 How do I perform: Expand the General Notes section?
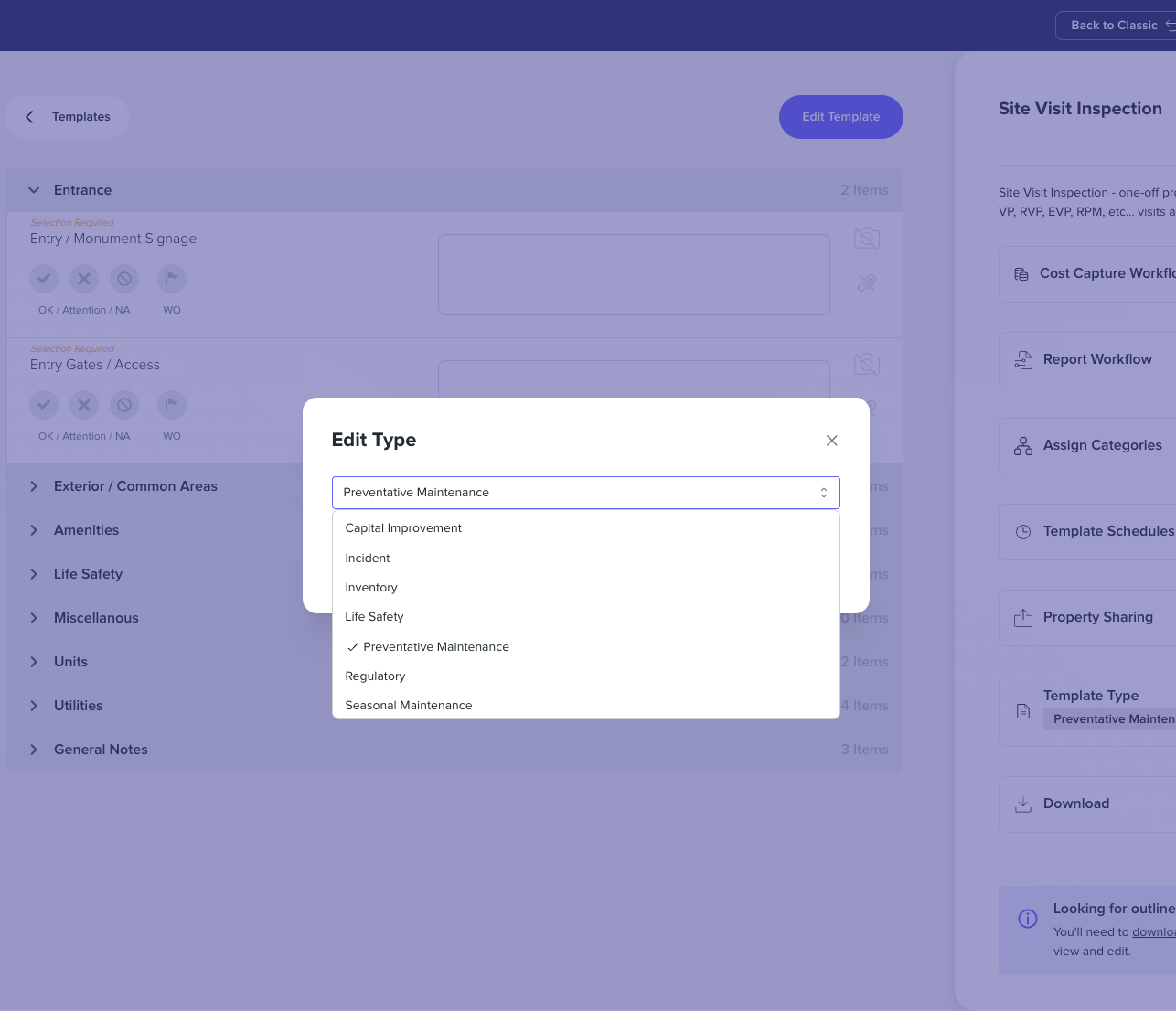[34, 750]
